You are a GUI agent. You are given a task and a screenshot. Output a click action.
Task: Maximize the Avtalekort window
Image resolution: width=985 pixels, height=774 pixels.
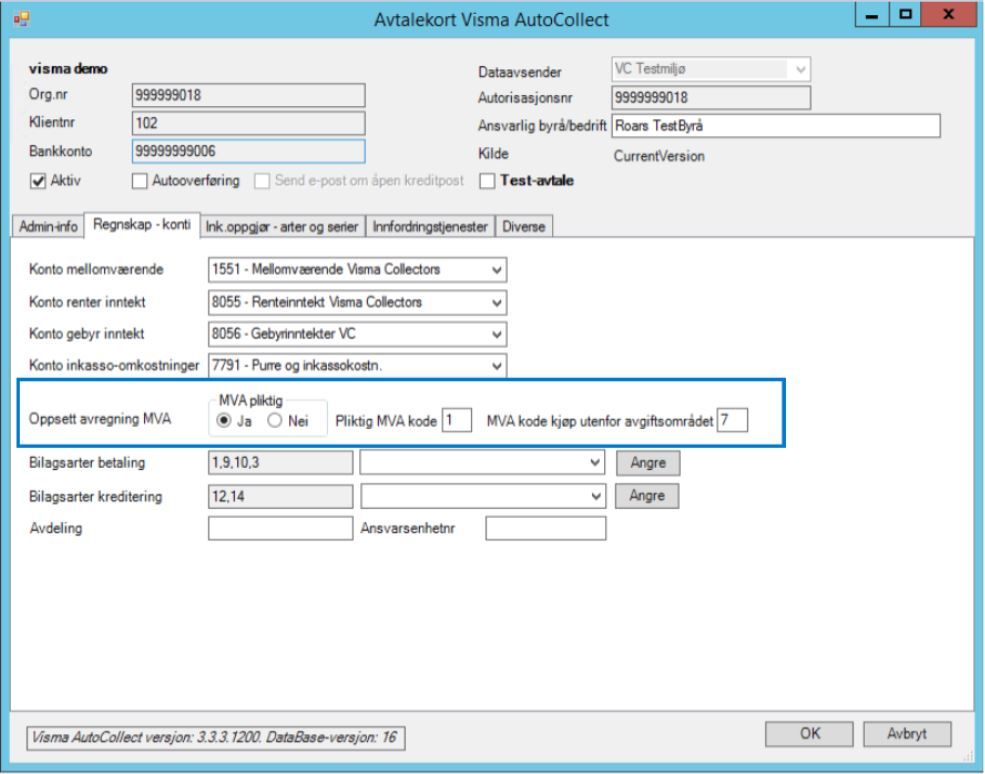click(905, 15)
